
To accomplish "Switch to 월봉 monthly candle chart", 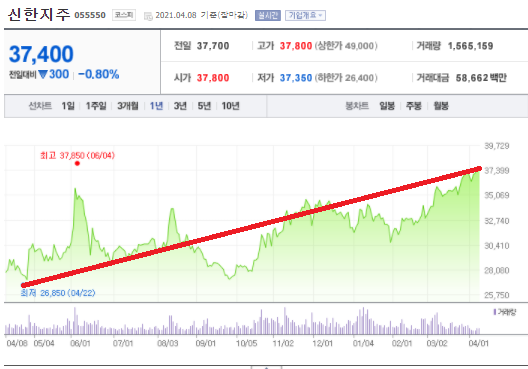I will tap(441, 106).
